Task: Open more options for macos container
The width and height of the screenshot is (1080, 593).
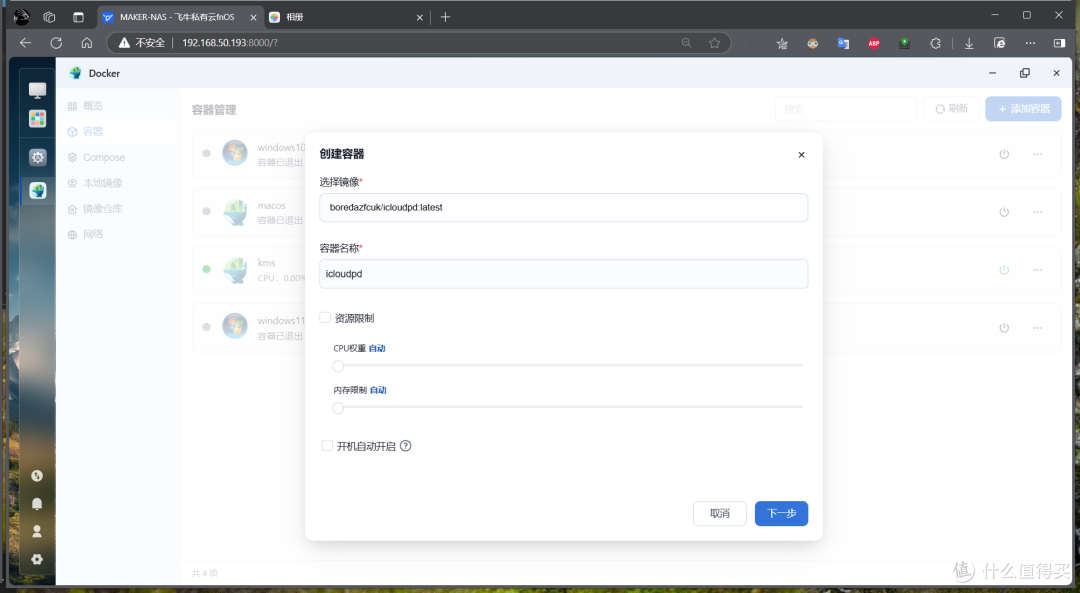Action: pos(1037,212)
